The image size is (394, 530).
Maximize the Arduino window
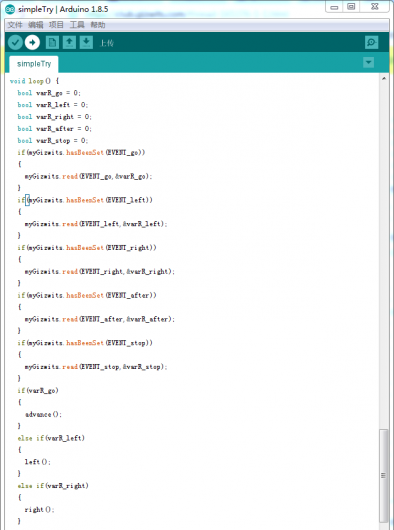point(351,7)
